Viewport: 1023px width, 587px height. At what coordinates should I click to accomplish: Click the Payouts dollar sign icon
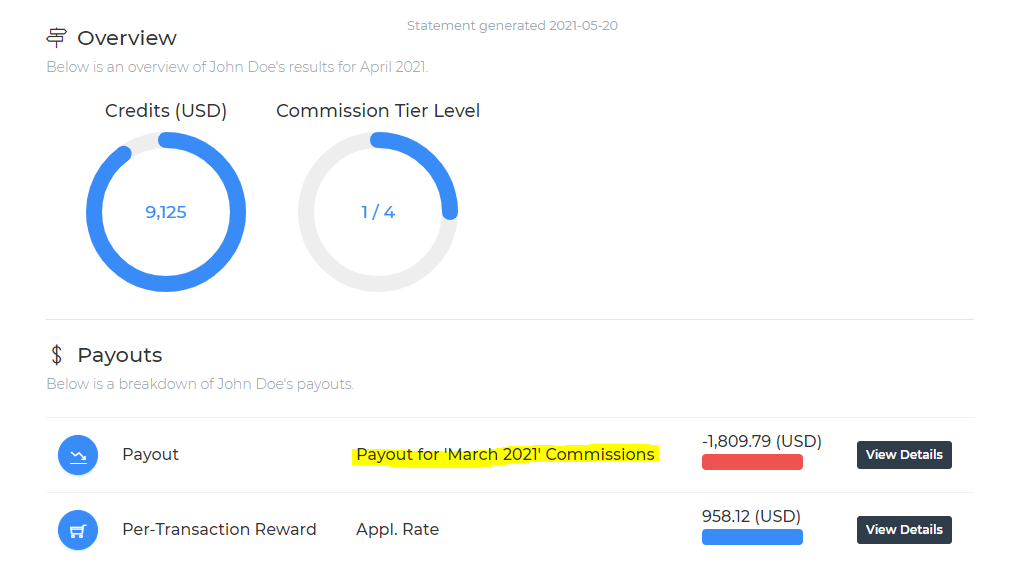pos(57,355)
